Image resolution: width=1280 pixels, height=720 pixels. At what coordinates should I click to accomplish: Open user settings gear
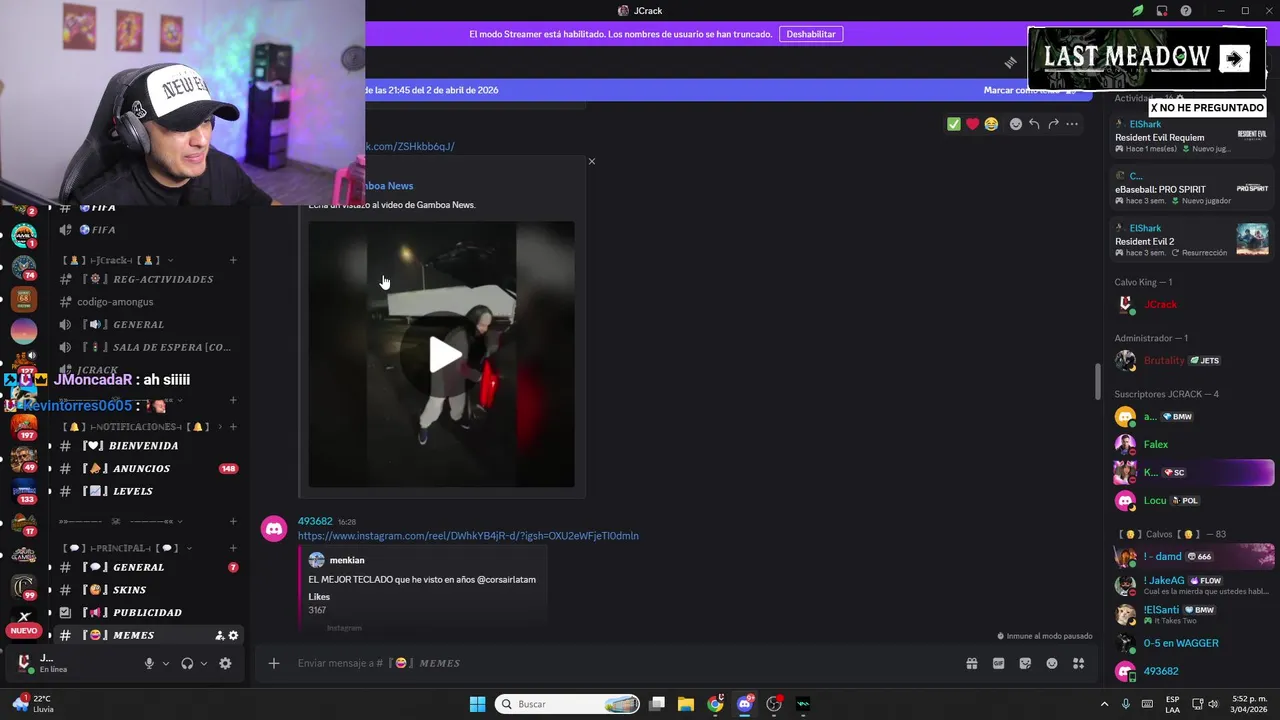coord(225,663)
